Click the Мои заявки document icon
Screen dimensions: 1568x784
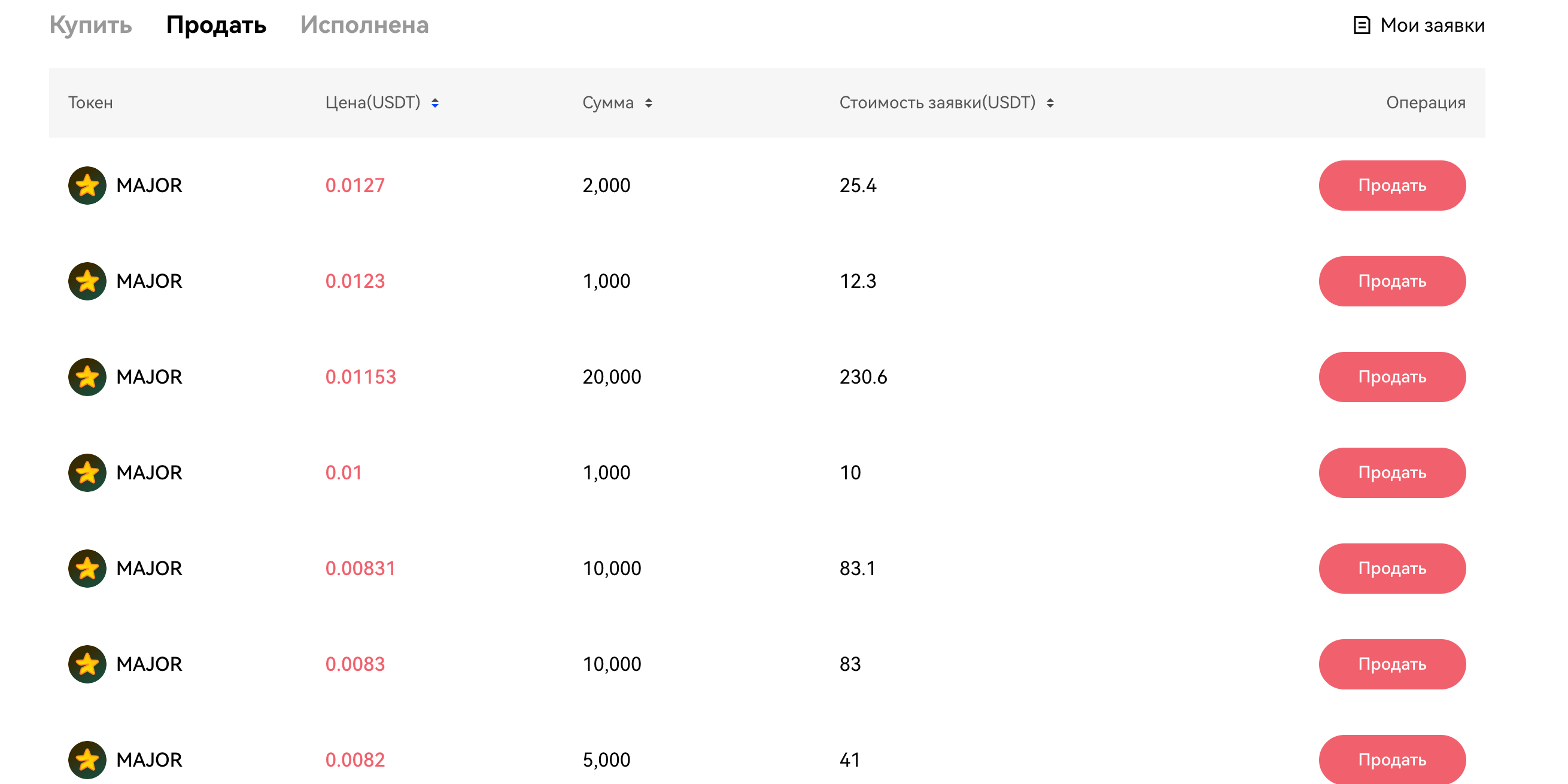click(1362, 25)
